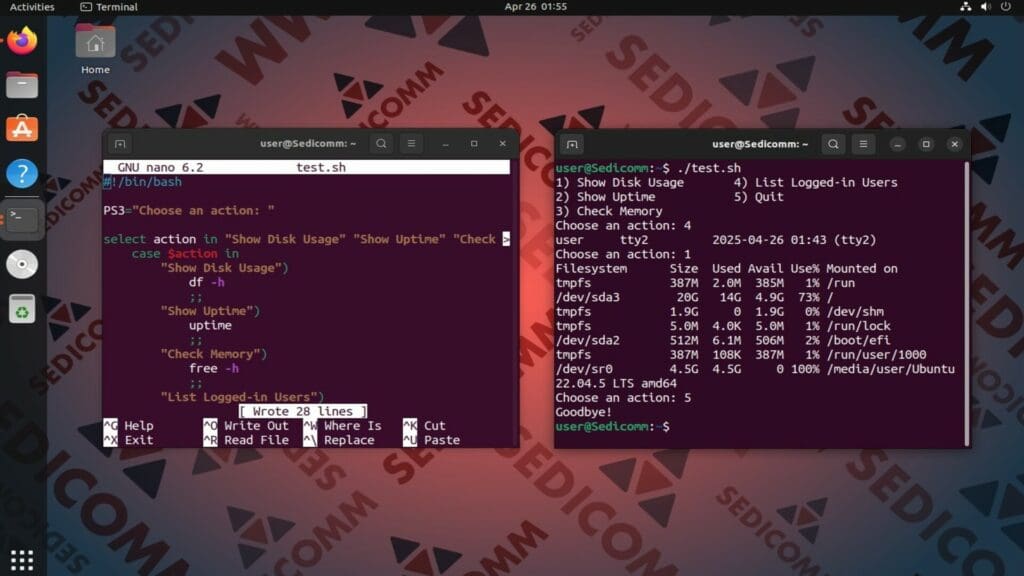The image size is (1024, 576).
Task: Click the "Show Uptime") case label in nano
Action: [210, 311]
